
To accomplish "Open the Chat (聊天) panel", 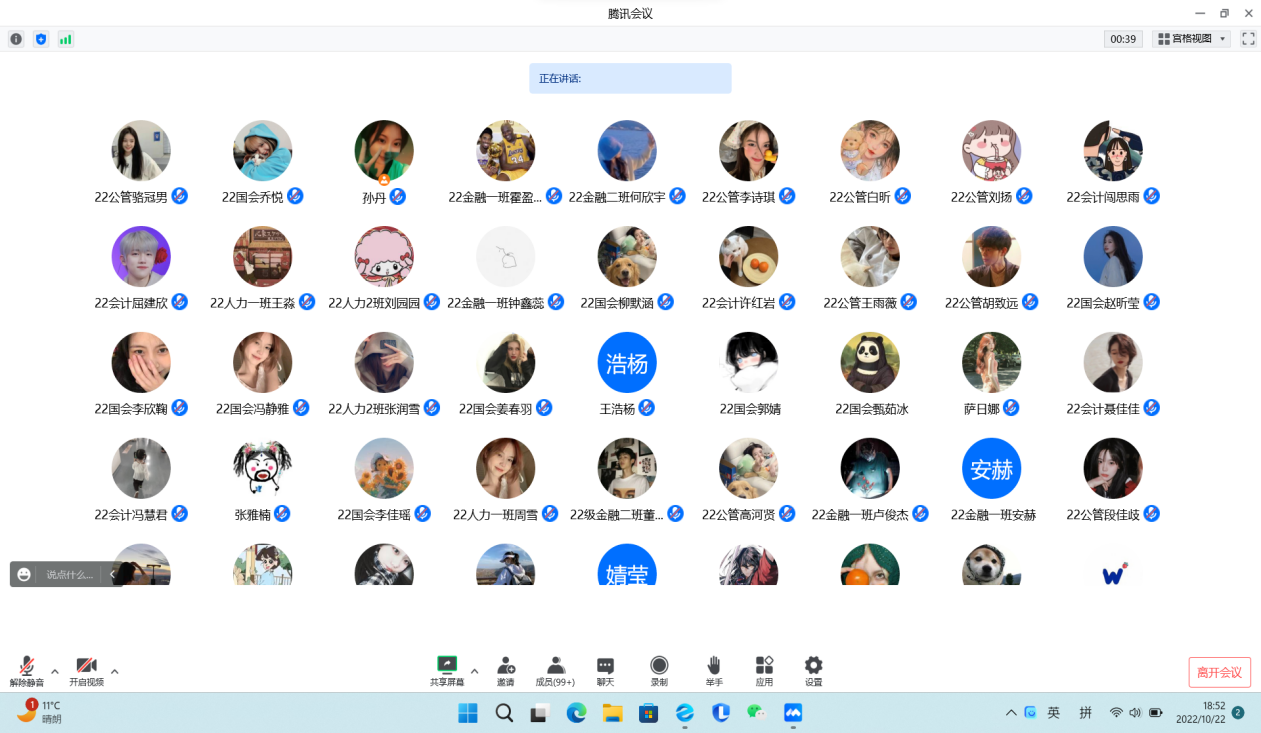I will pos(605,671).
